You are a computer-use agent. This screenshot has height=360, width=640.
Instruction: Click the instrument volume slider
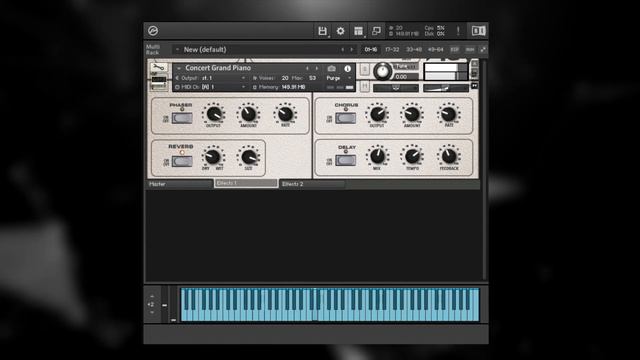(x=446, y=88)
